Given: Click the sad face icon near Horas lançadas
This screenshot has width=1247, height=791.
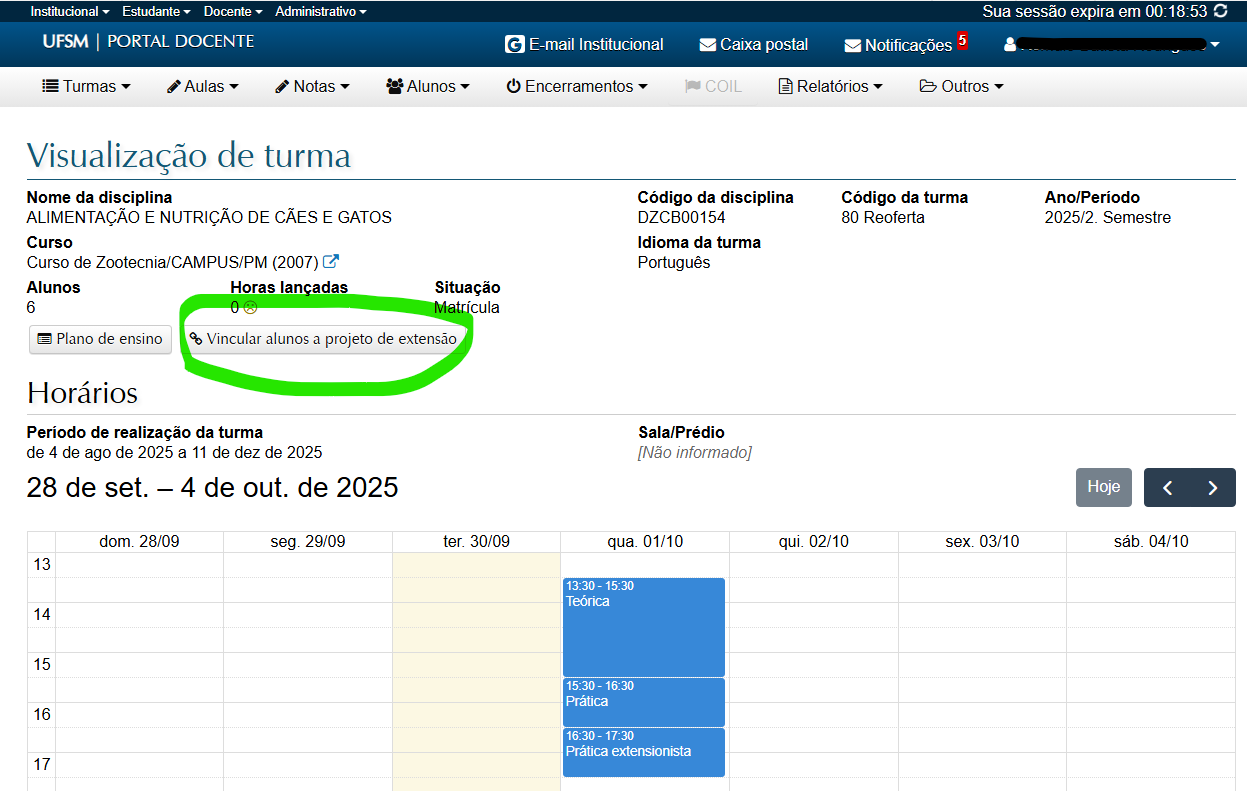Looking at the screenshot, I should pos(250,308).
